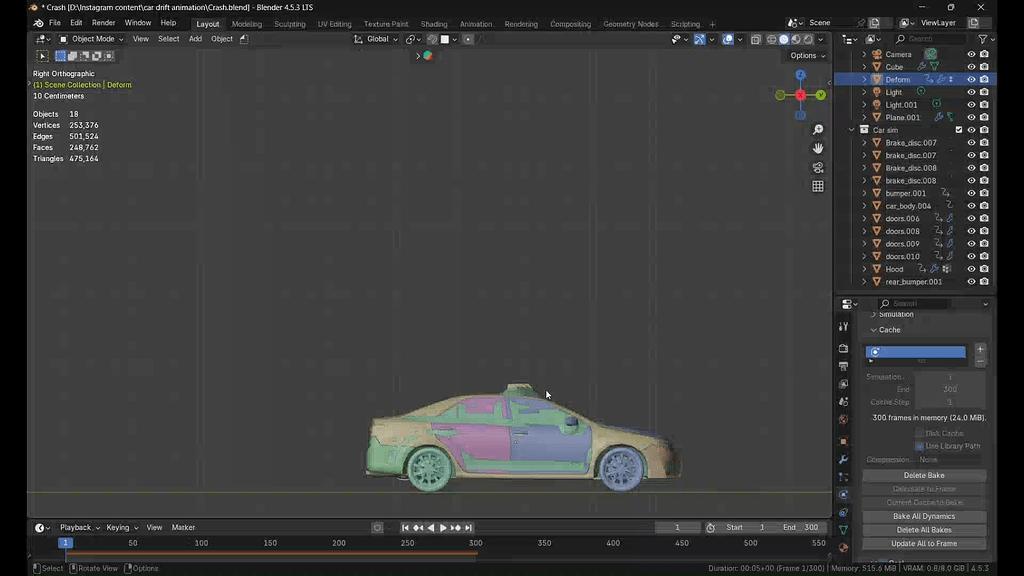
Task: Expand the Camera tree item
Action: click(x=865, y=54)
